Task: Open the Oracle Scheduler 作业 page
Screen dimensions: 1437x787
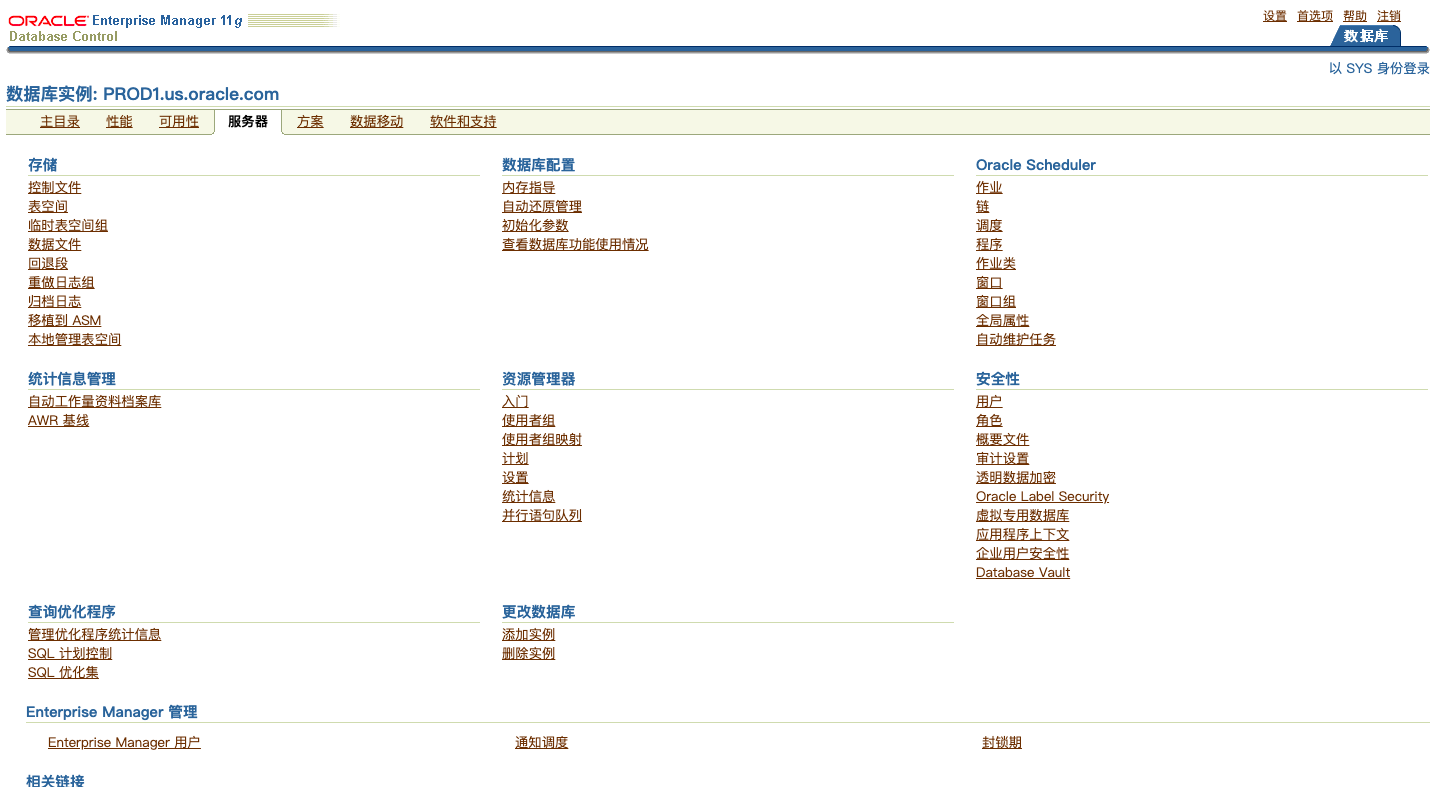Action: coord(989,187)
